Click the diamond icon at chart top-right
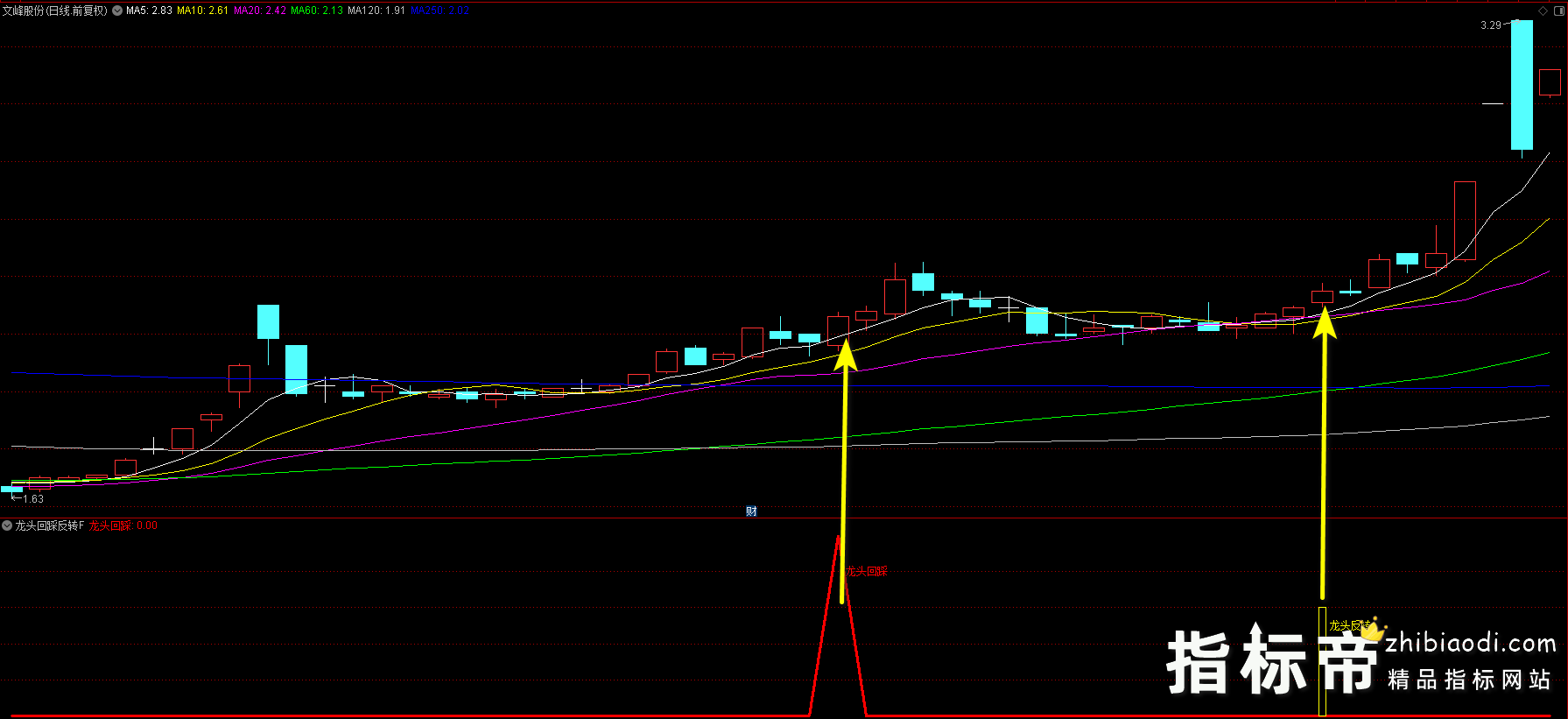 tap(1543, 11)
